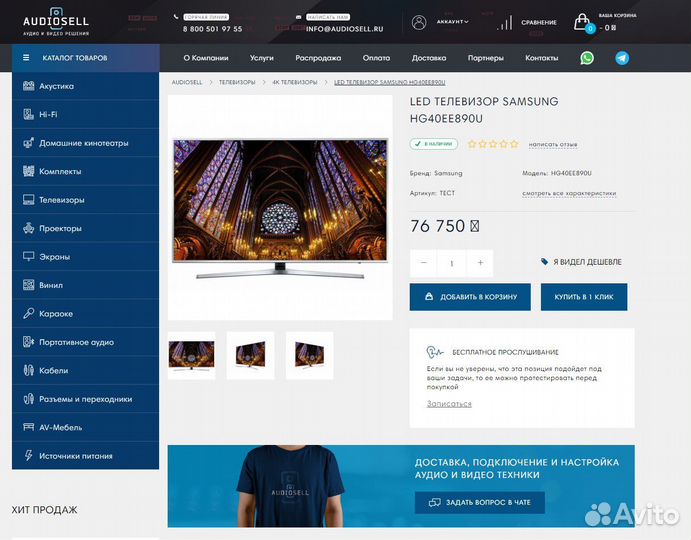
Task: Decrease quantity with minus button
Action: coord(424,263)
